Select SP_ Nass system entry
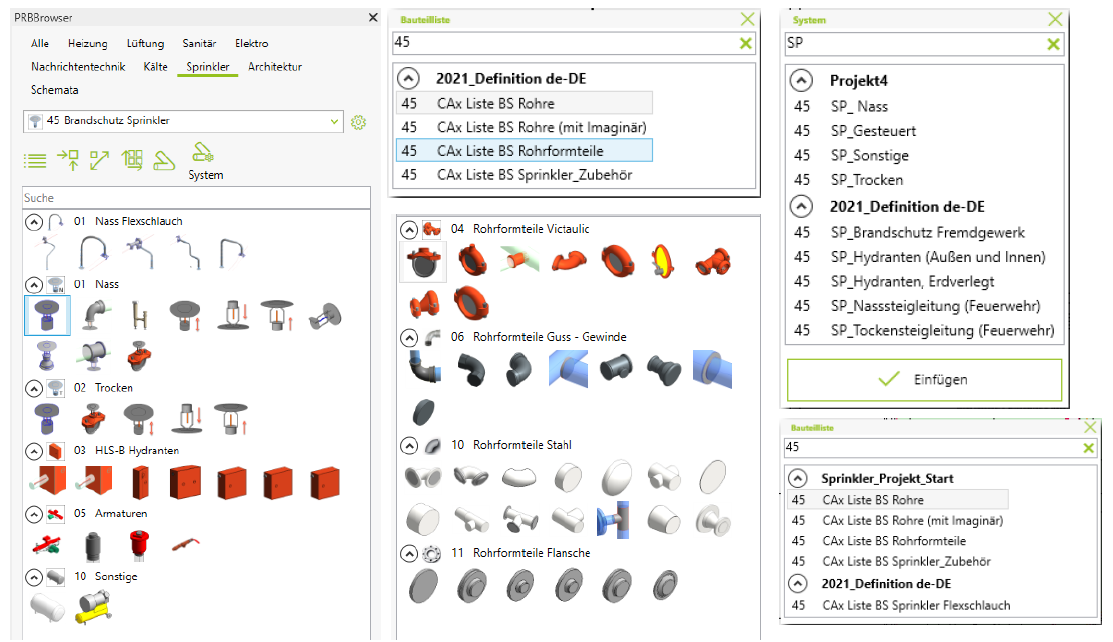The width and height of the screenshot is (1113, 642). coord(859,107)
